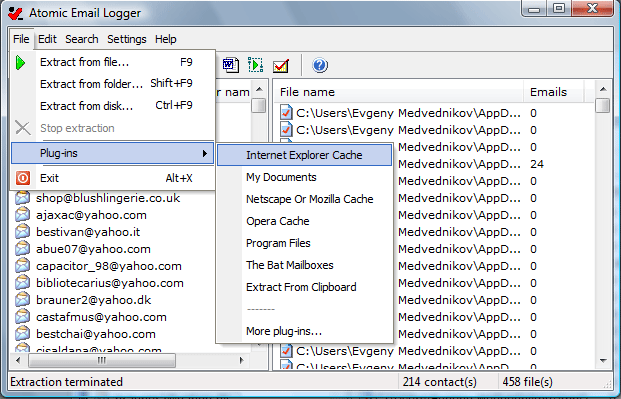Click envelope icon next to castafmus@yahoo.com

tap(23, 317)
